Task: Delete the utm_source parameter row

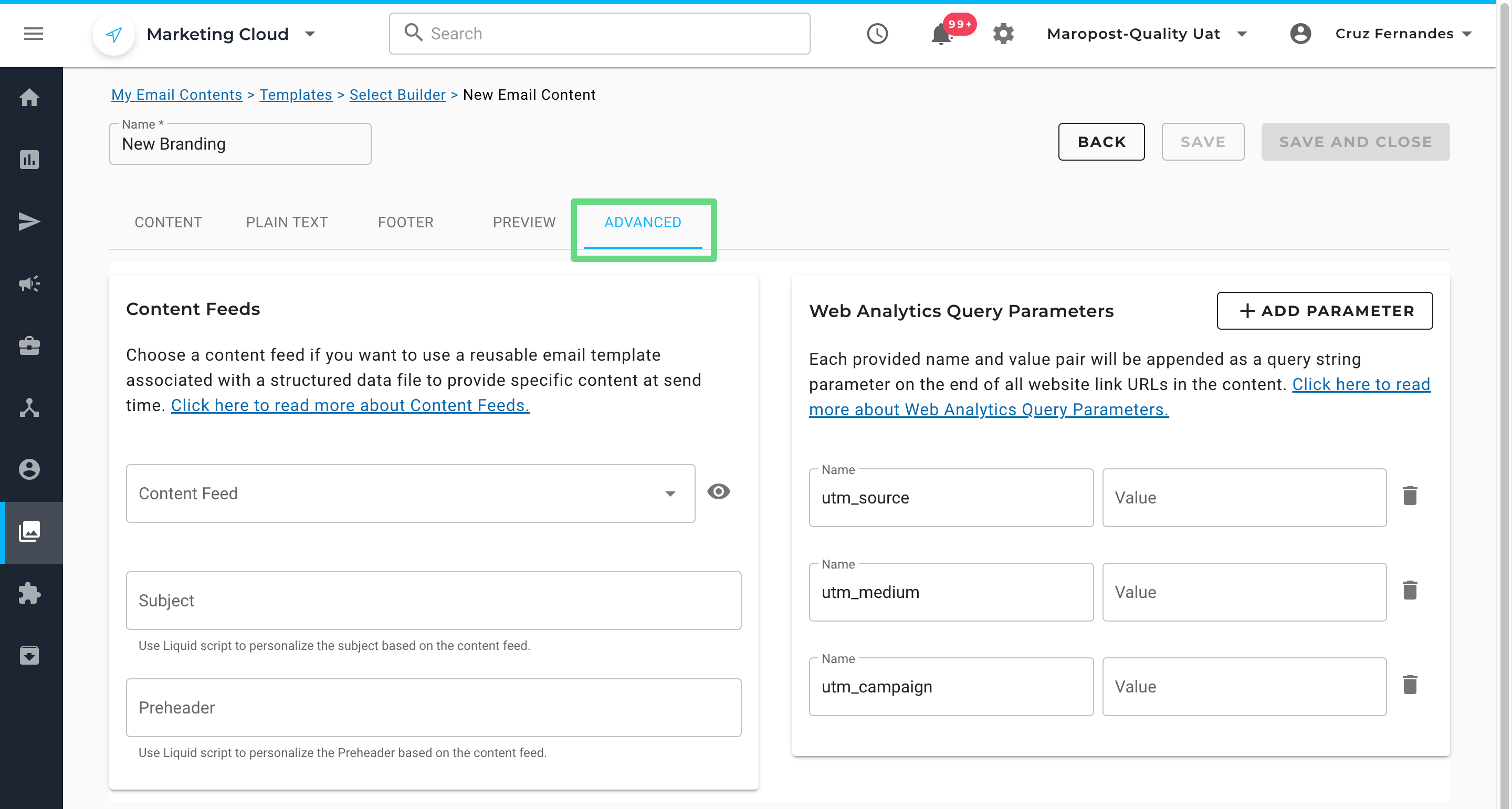Action: coord(1409,496)
